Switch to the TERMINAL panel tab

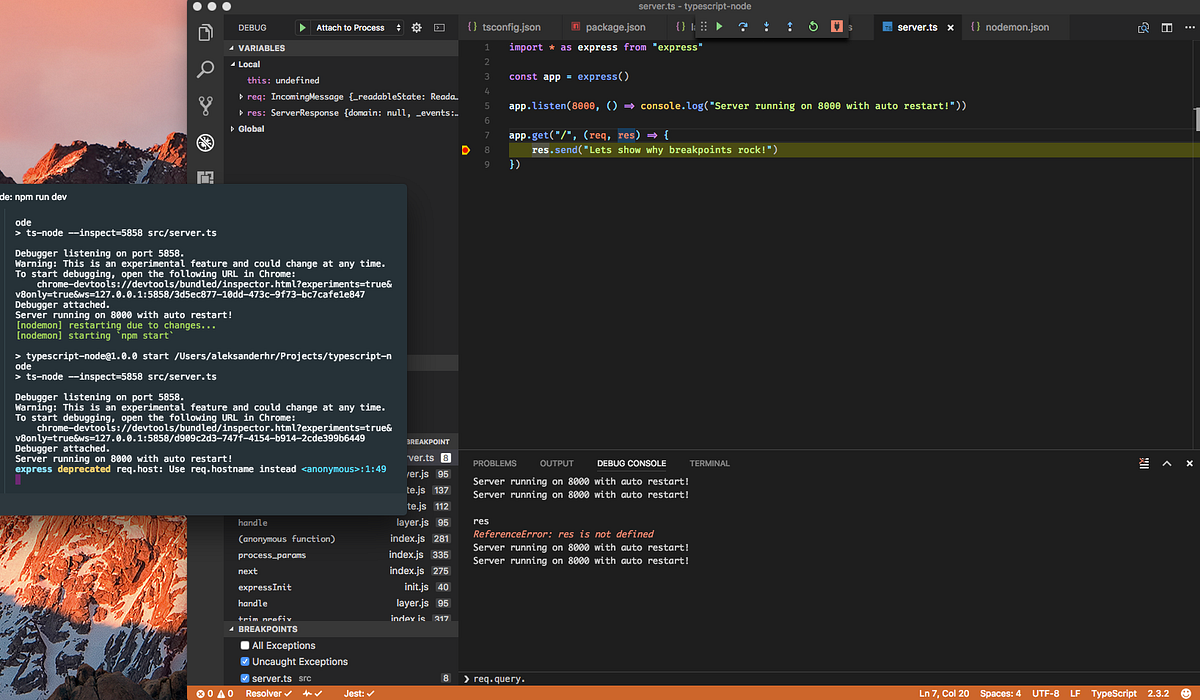pyautogui.click(x=709, y=463)
